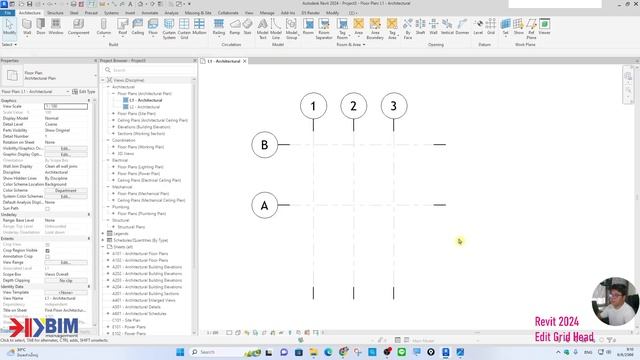
Task: Click the View Scale input field
Action: [x=66, y=106]
